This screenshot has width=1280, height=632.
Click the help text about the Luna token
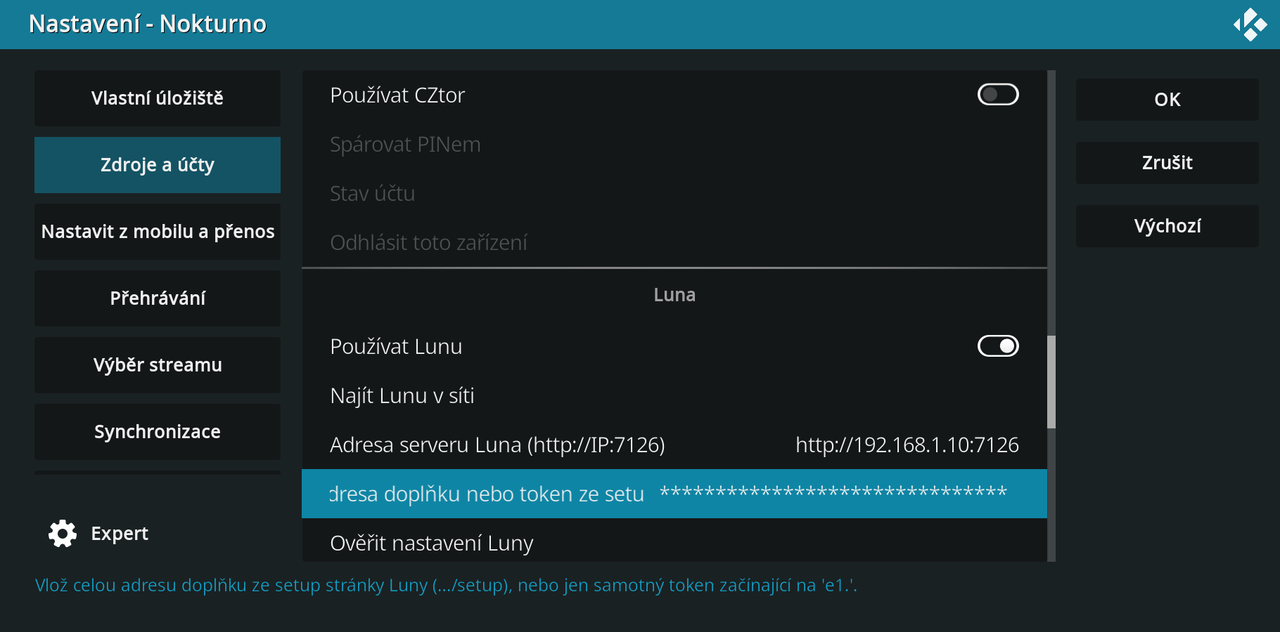446,586
